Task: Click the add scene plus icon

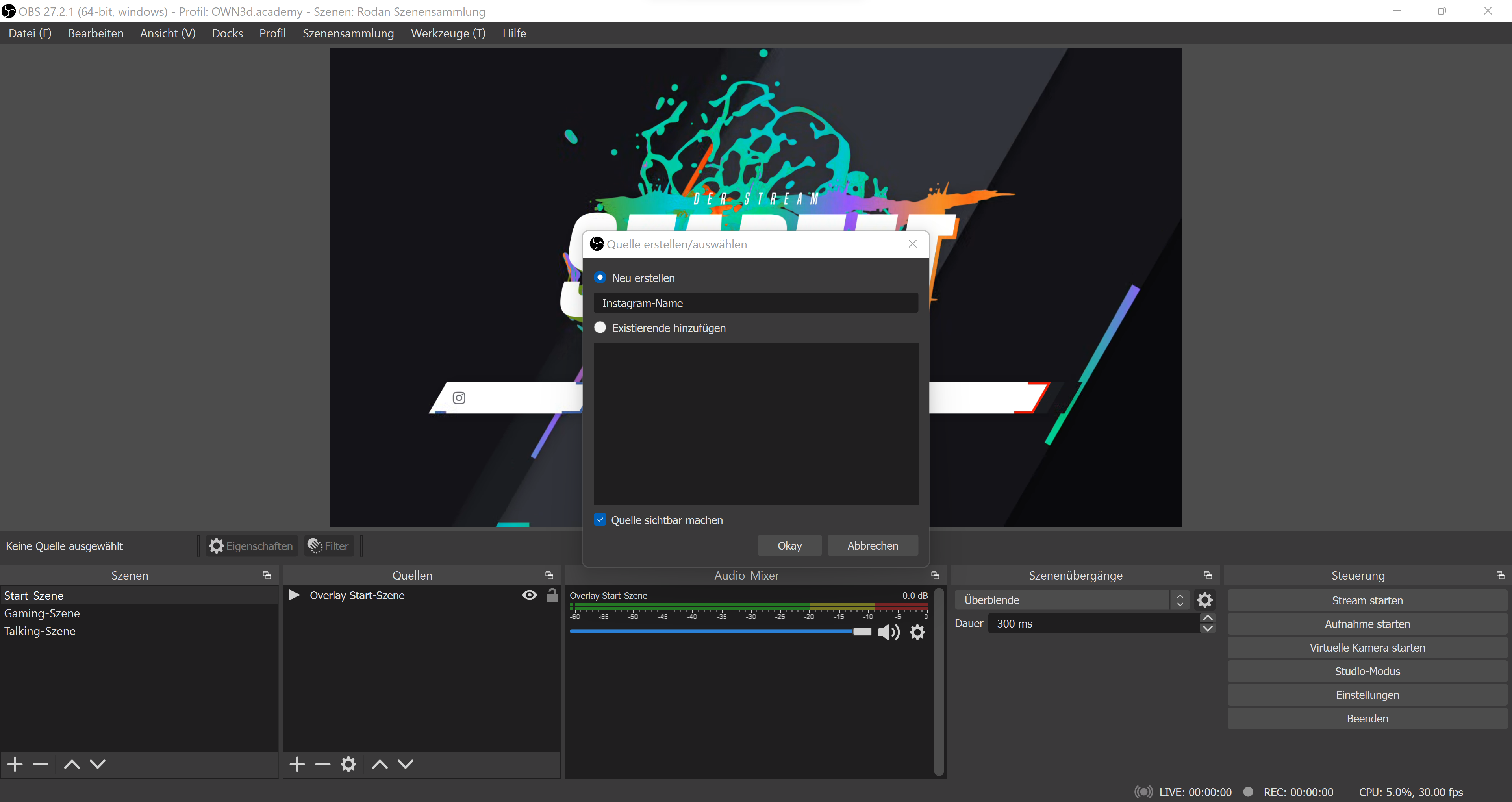Action: click(x=15, y=764)
